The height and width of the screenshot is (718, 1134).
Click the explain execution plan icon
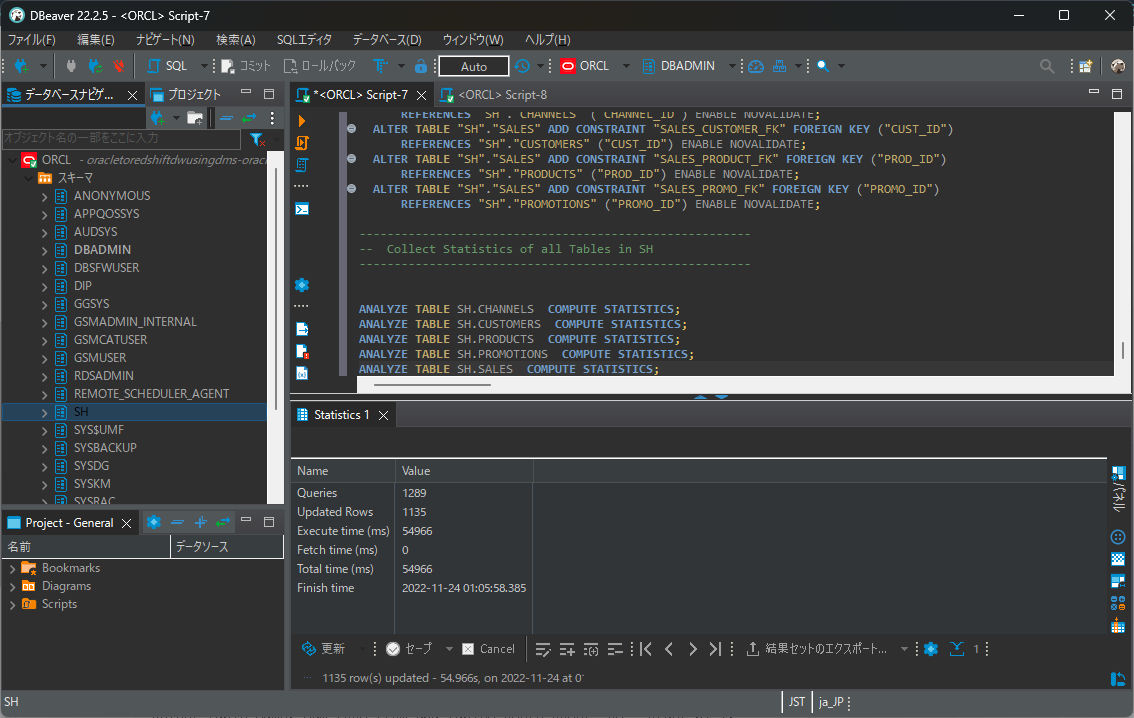point(302,165)
